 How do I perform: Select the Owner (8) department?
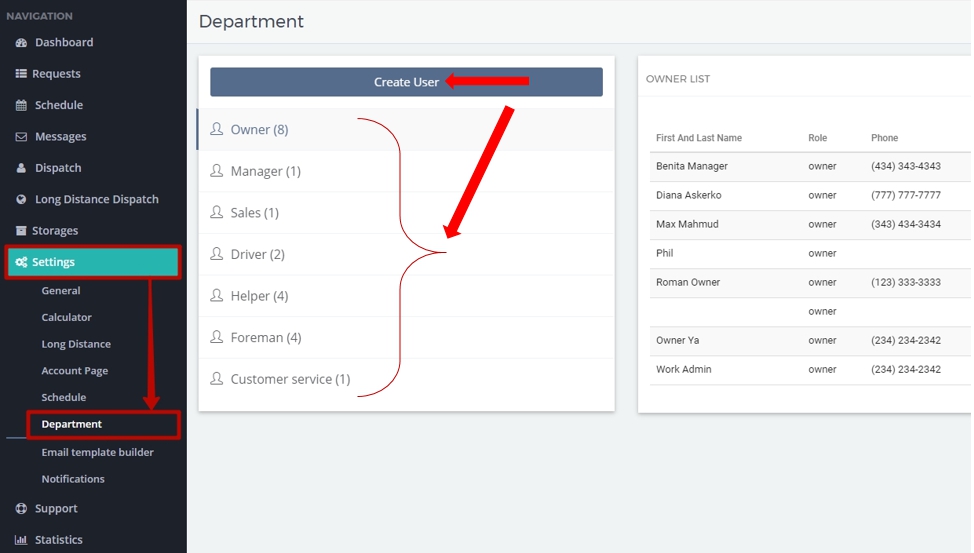pyautogui.click(x=406, y=129)
